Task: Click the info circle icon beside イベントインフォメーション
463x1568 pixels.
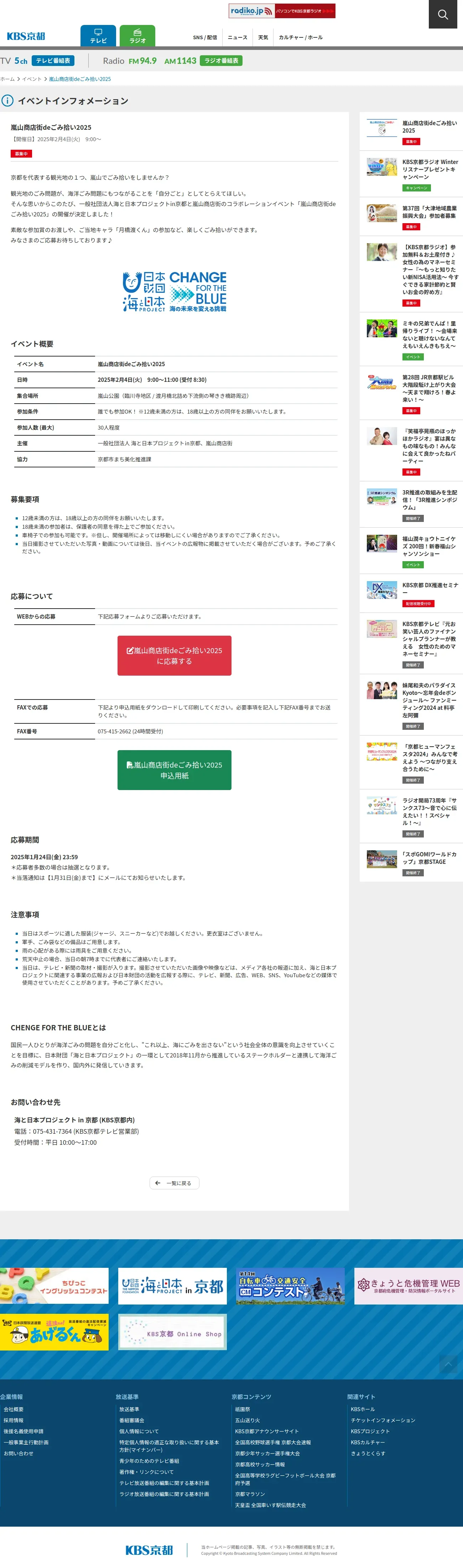Action: click(x=7, y=101)
